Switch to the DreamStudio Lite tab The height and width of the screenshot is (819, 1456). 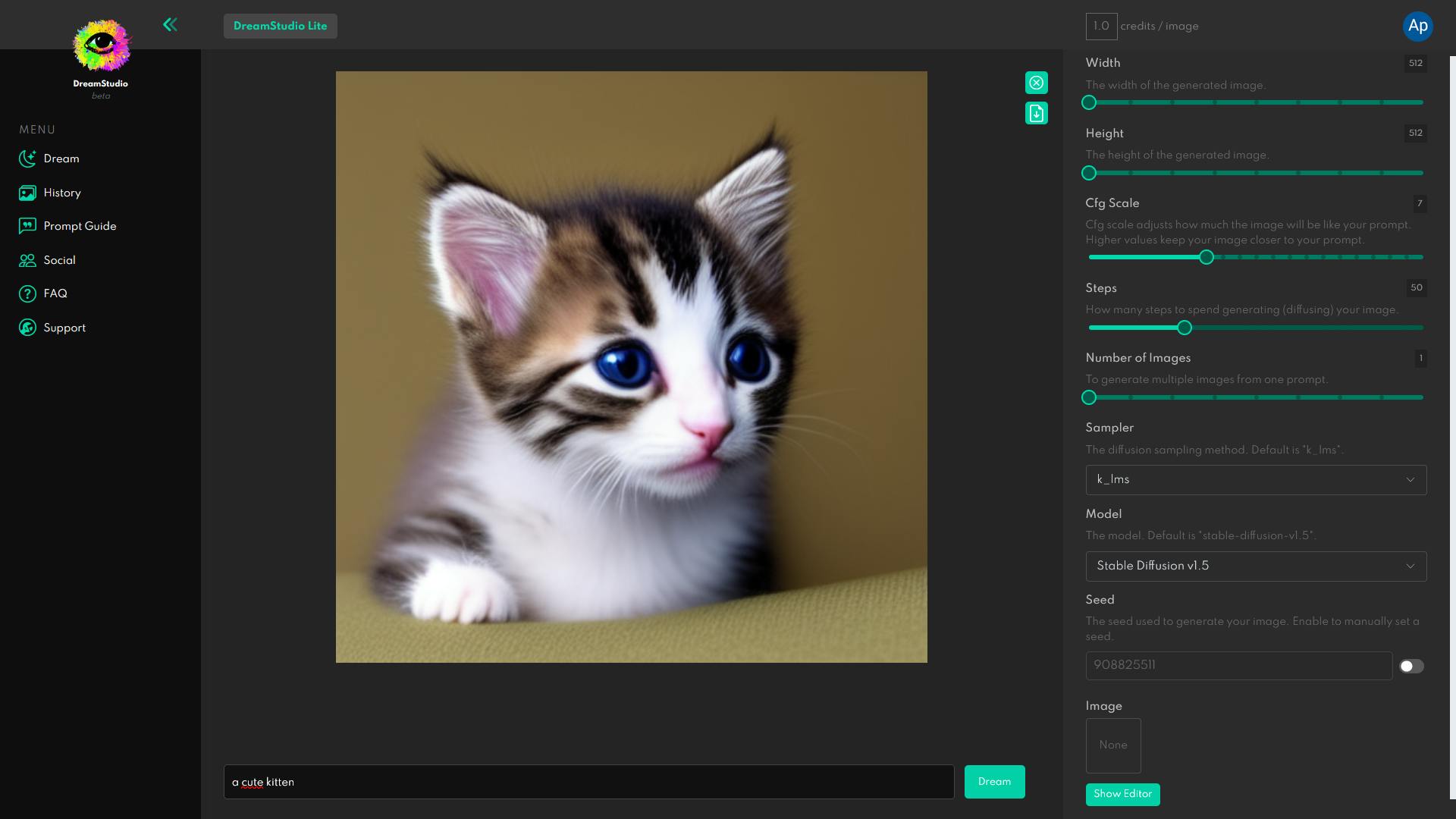[x=280, y=26]
